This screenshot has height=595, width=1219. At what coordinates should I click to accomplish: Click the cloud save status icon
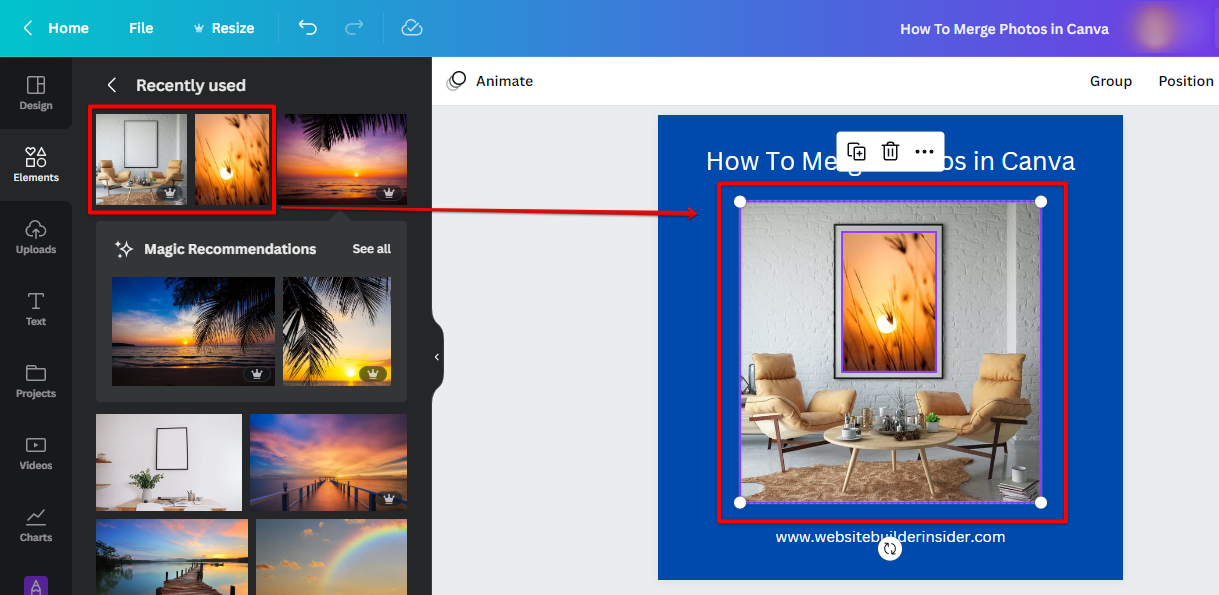tap(412, 28)
